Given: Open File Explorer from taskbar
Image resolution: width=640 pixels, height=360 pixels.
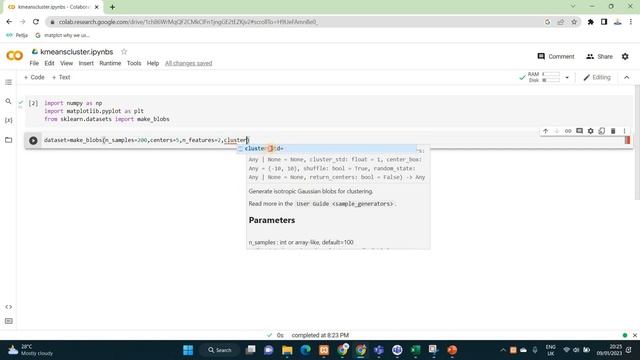Looking at the screenshot, I should click(x=287, y=350).
